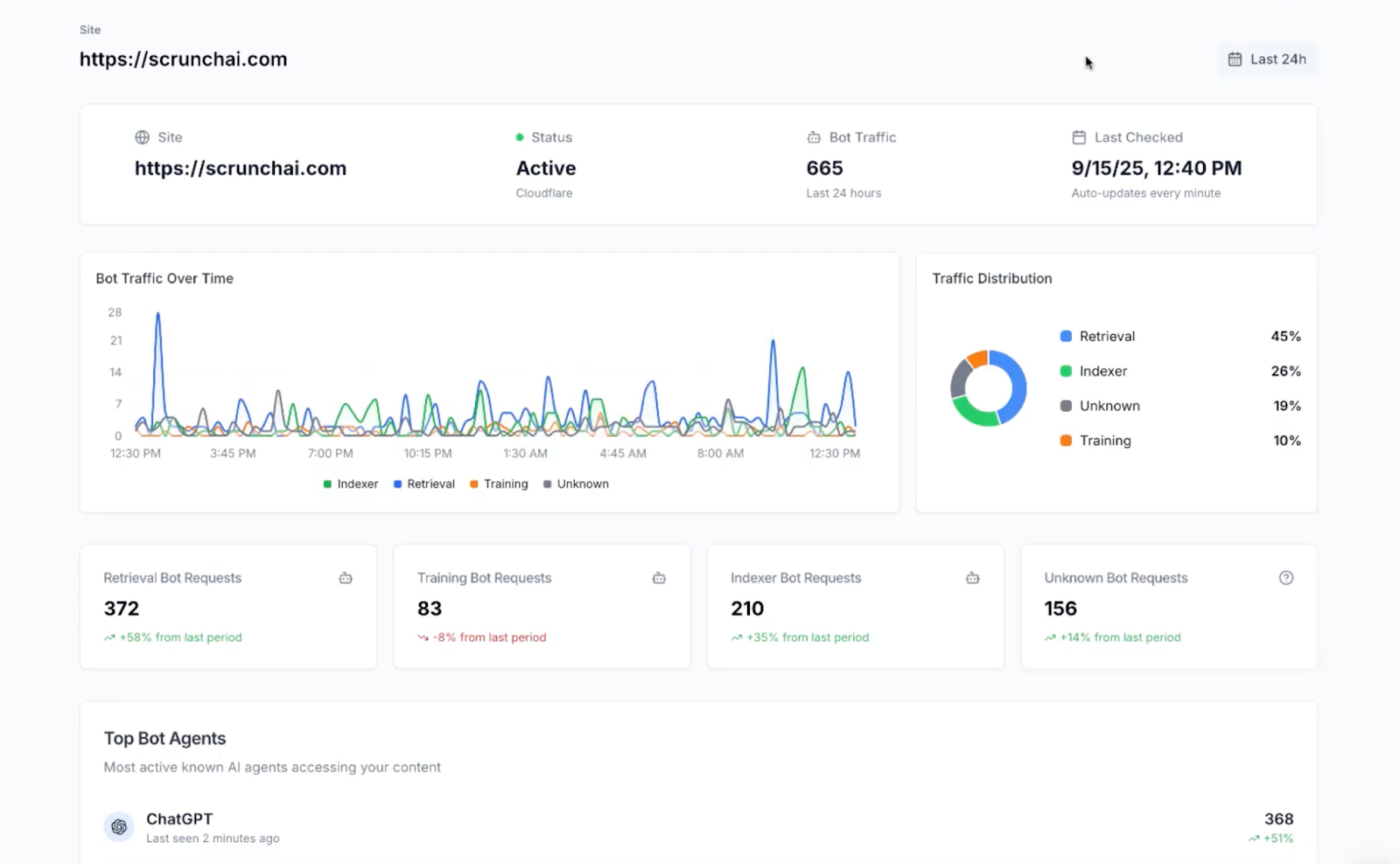Click the calendar icon beside Last 24h

click(x=1235, y=59)
